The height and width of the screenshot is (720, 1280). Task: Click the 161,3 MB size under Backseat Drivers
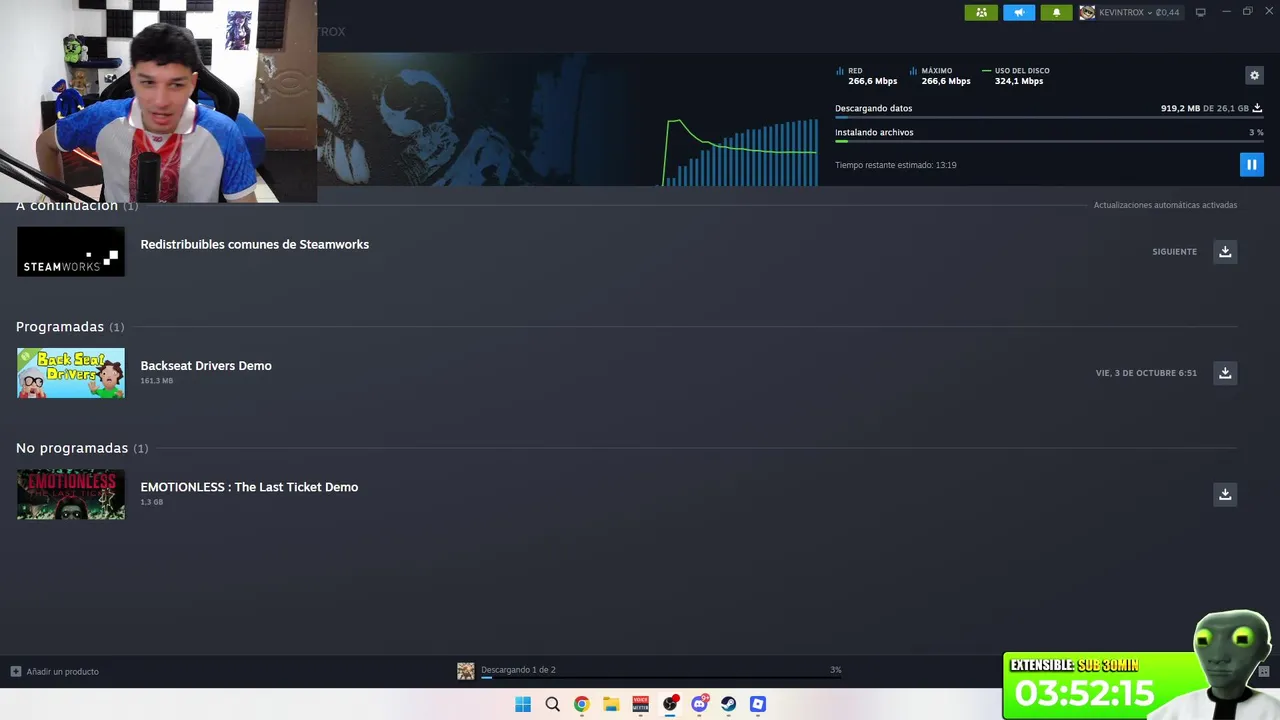click(157, 381)
